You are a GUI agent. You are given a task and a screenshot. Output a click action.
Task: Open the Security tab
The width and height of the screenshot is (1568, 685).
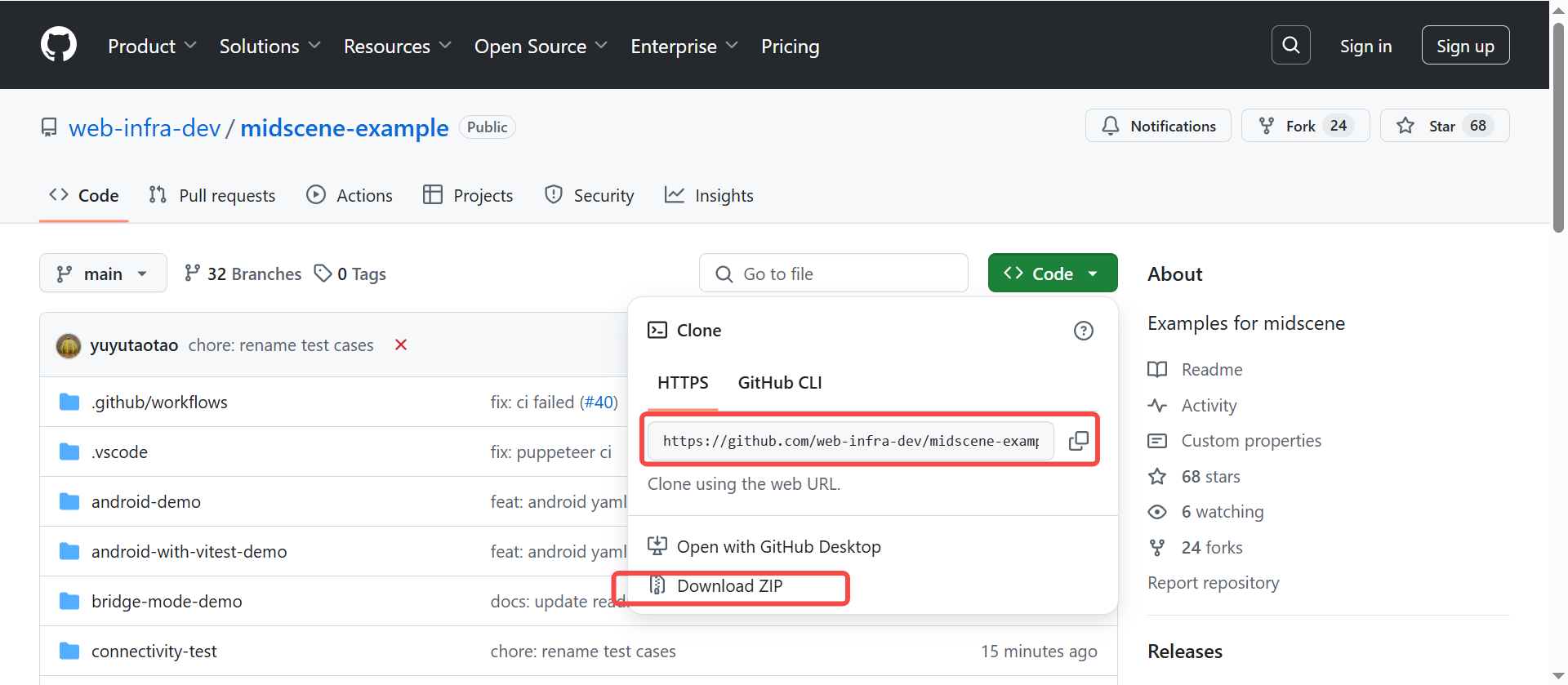589,195
